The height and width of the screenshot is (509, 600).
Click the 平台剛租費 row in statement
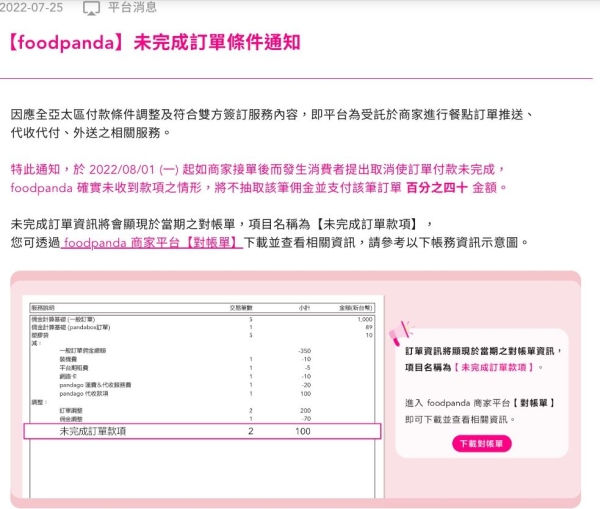tap(76, 366)
